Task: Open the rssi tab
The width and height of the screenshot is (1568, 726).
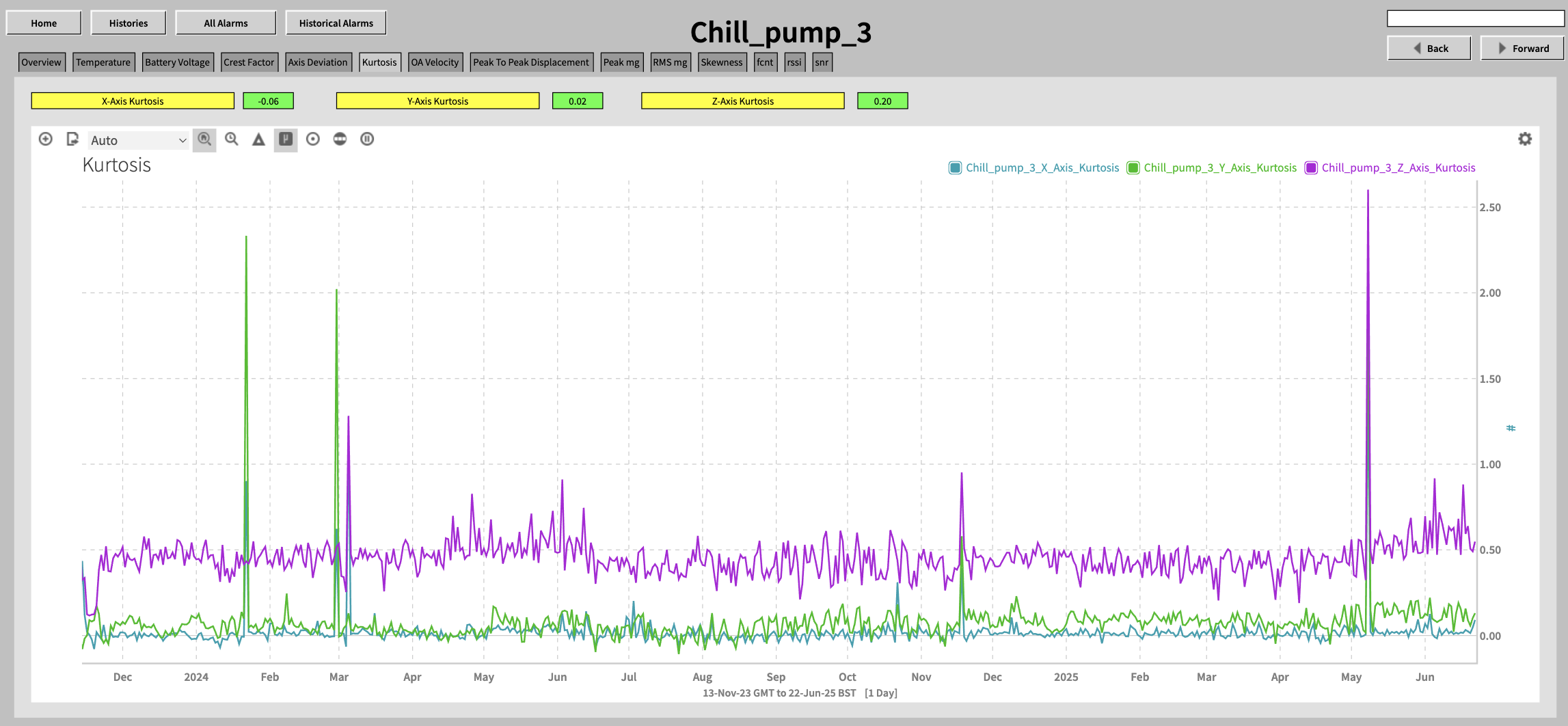Action: point(794,62)
